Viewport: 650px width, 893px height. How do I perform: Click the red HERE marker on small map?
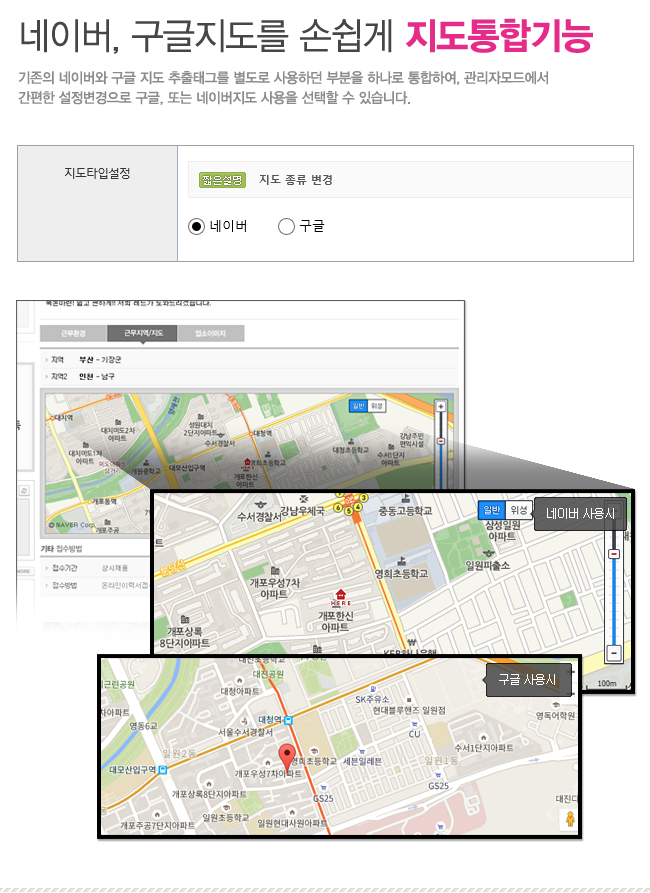[x=247, y=462]
